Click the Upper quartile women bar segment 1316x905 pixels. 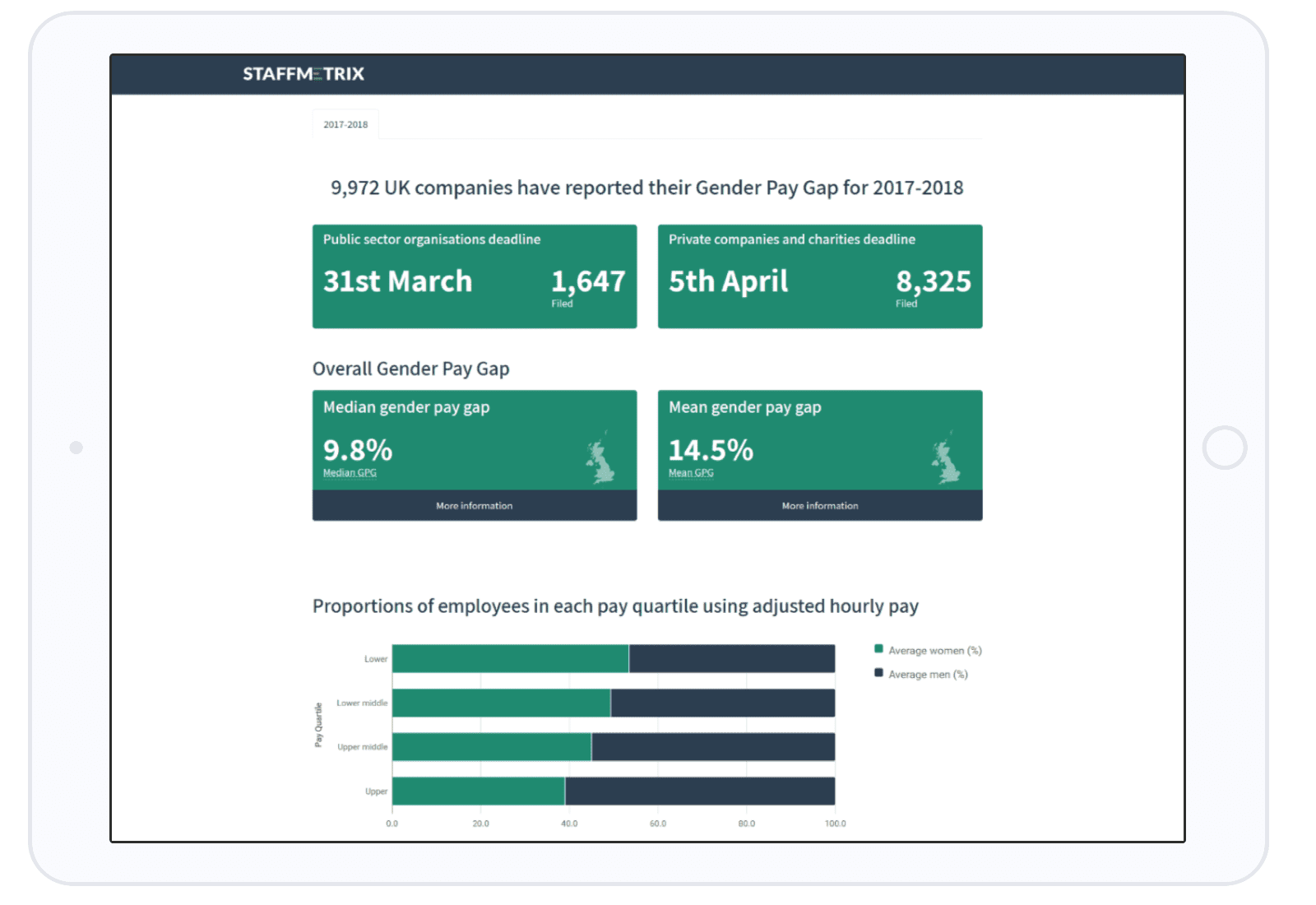point(479,791)
